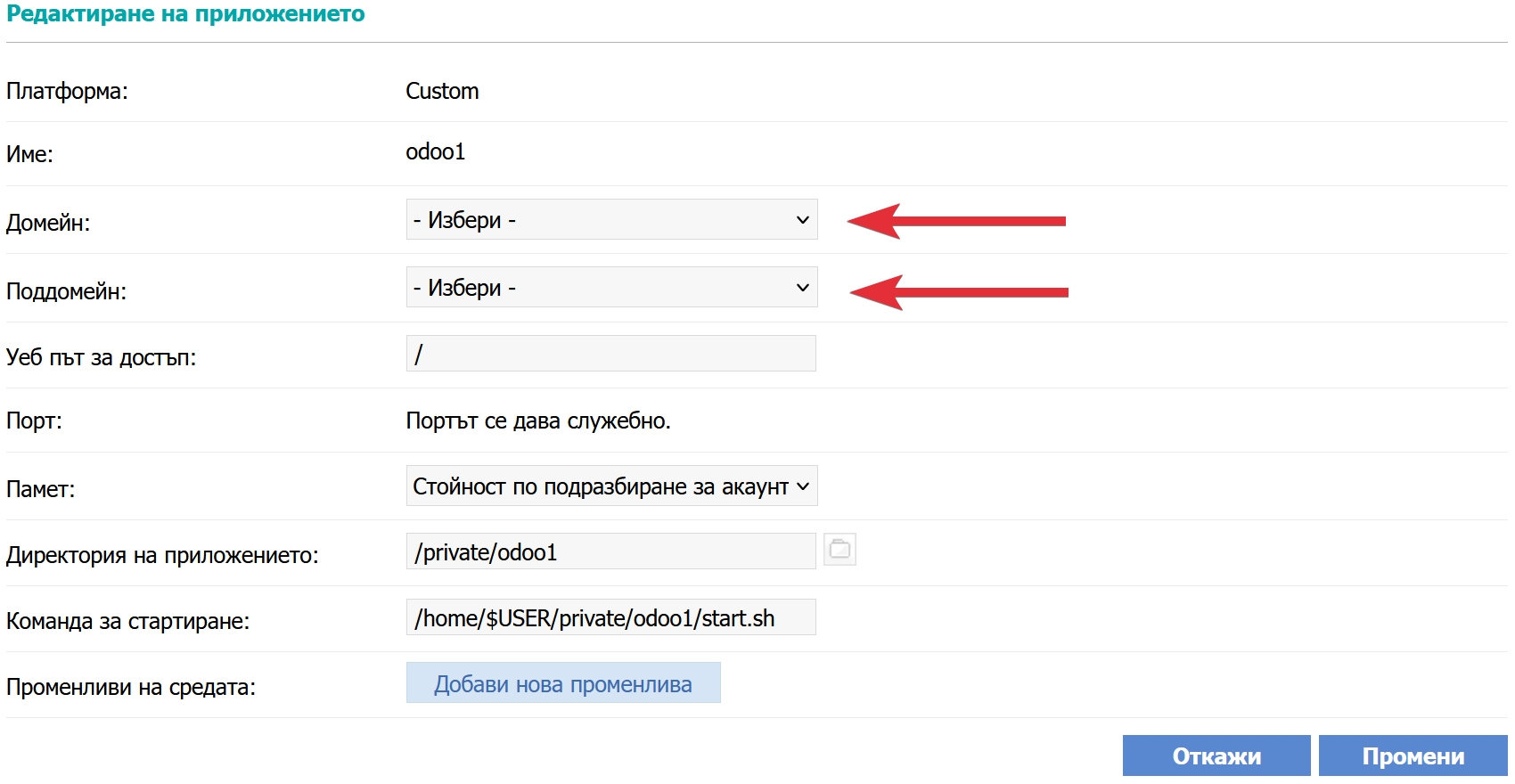Expand the Памет memory dropdown
The image size is (1515, 784).
point(611,486)
